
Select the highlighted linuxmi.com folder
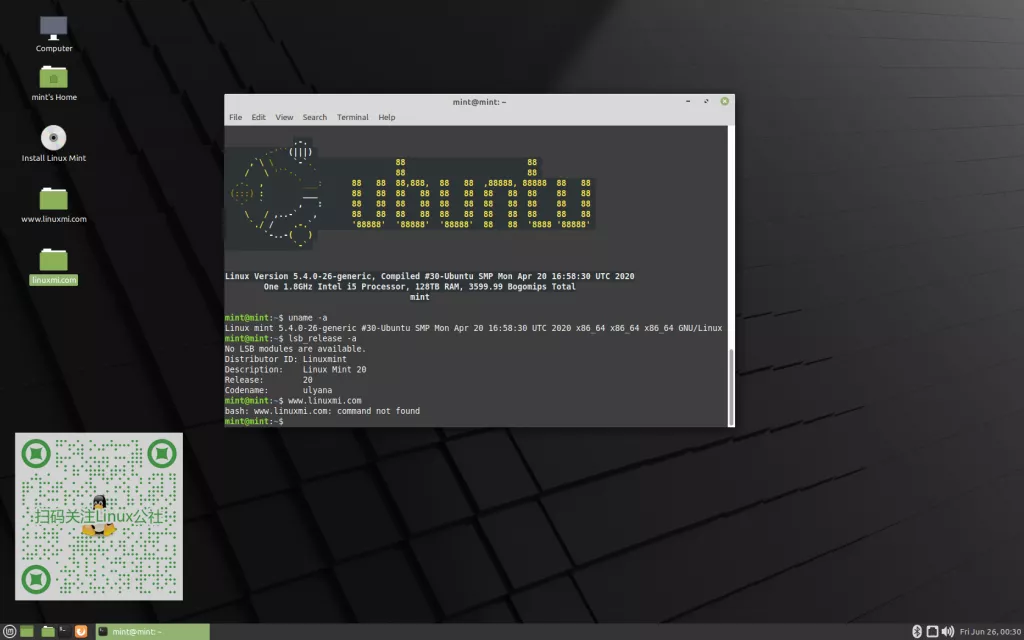point(54,266)
